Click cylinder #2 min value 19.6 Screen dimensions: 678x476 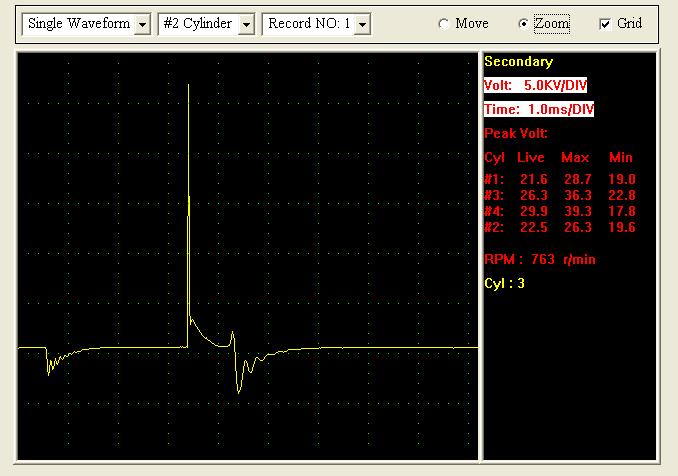point(622,227)
